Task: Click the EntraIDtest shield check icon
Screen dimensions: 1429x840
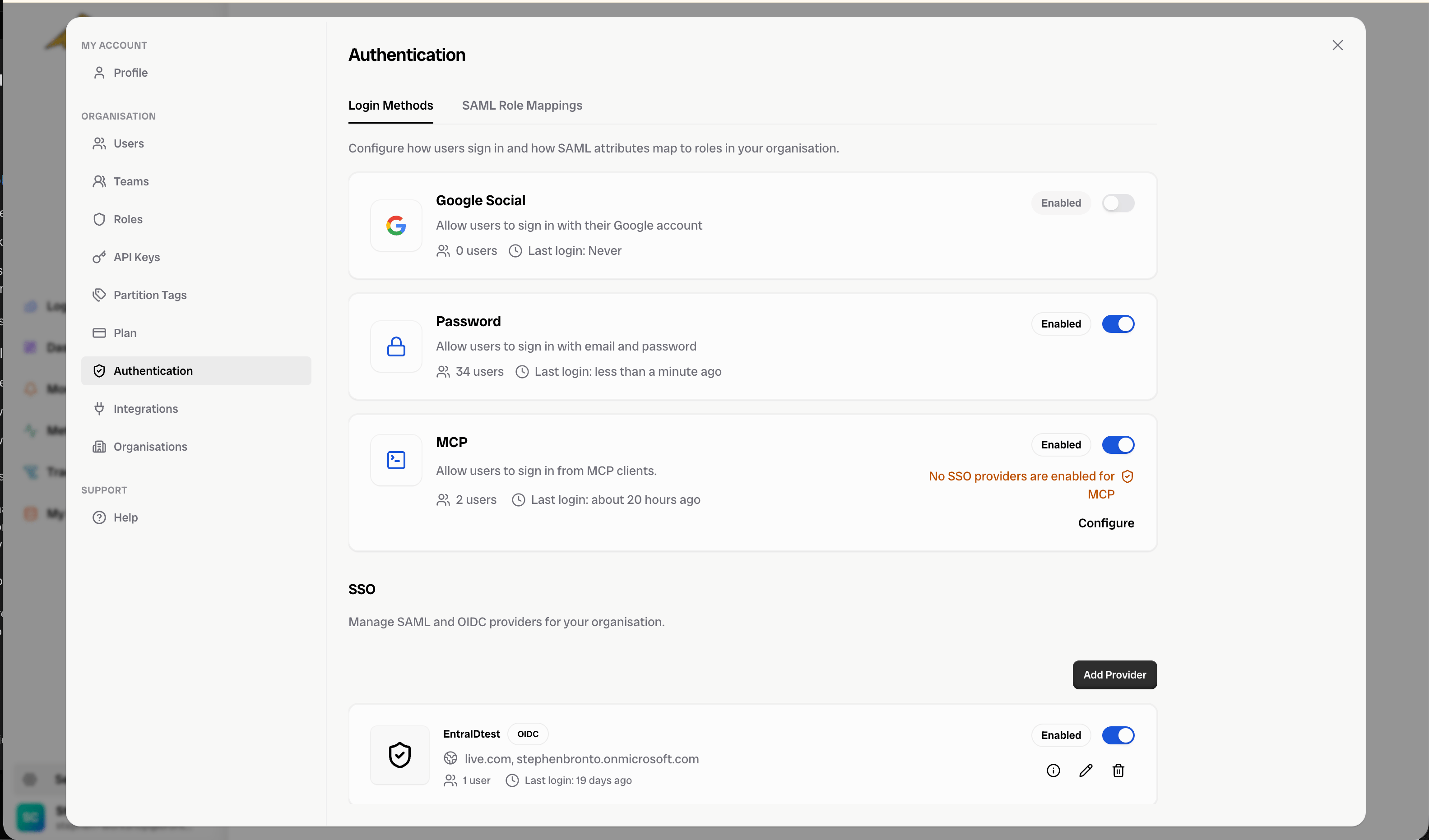Action: [400, 755]
